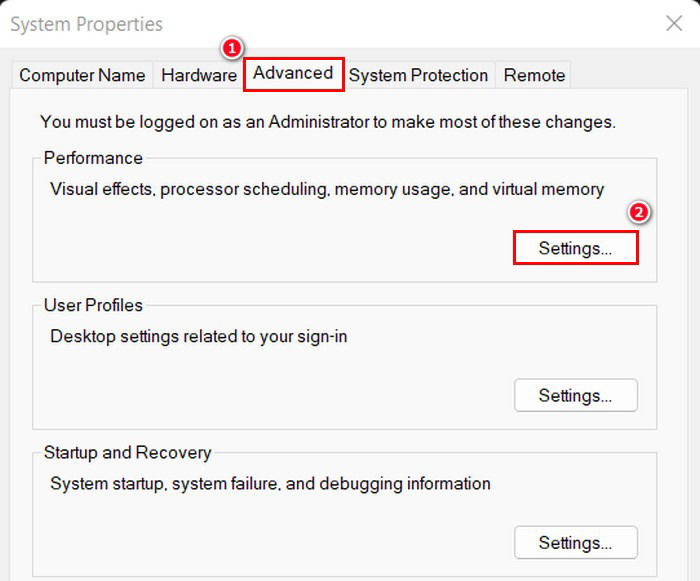
Task: Click the Startup and Recovery group label
Action: 127,453
